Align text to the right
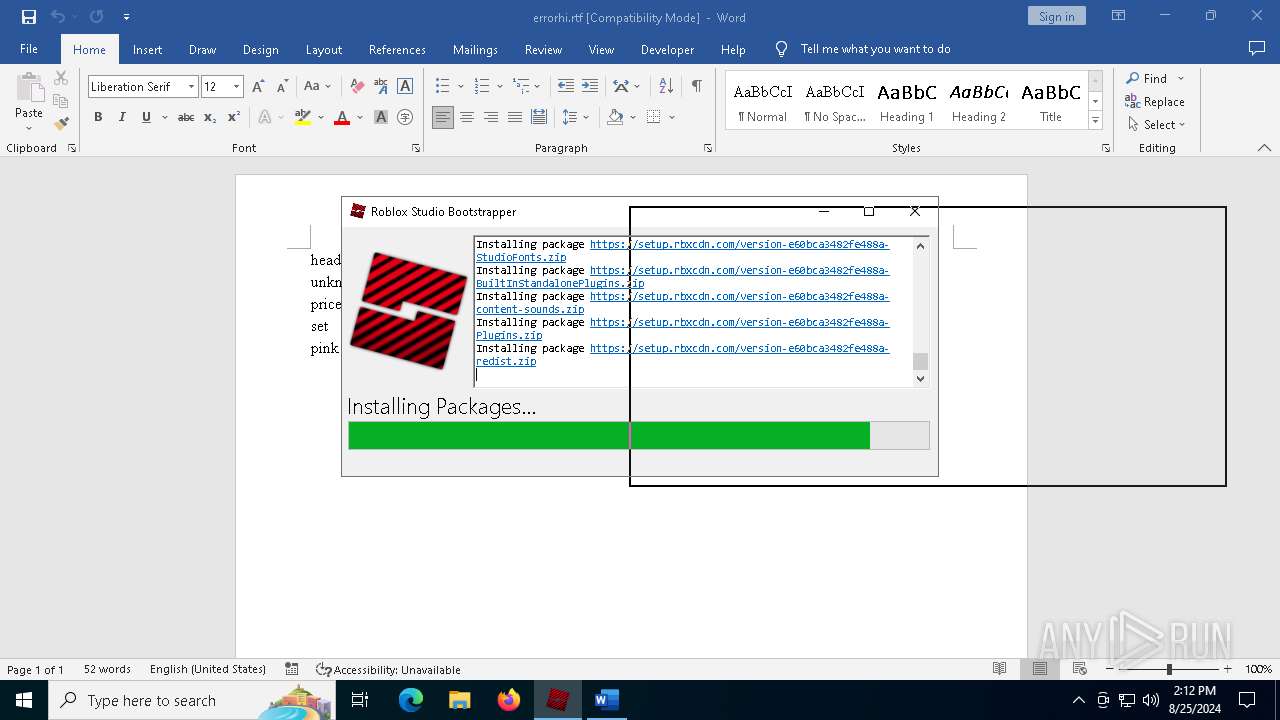1280x720 pixels. [491, 117]
